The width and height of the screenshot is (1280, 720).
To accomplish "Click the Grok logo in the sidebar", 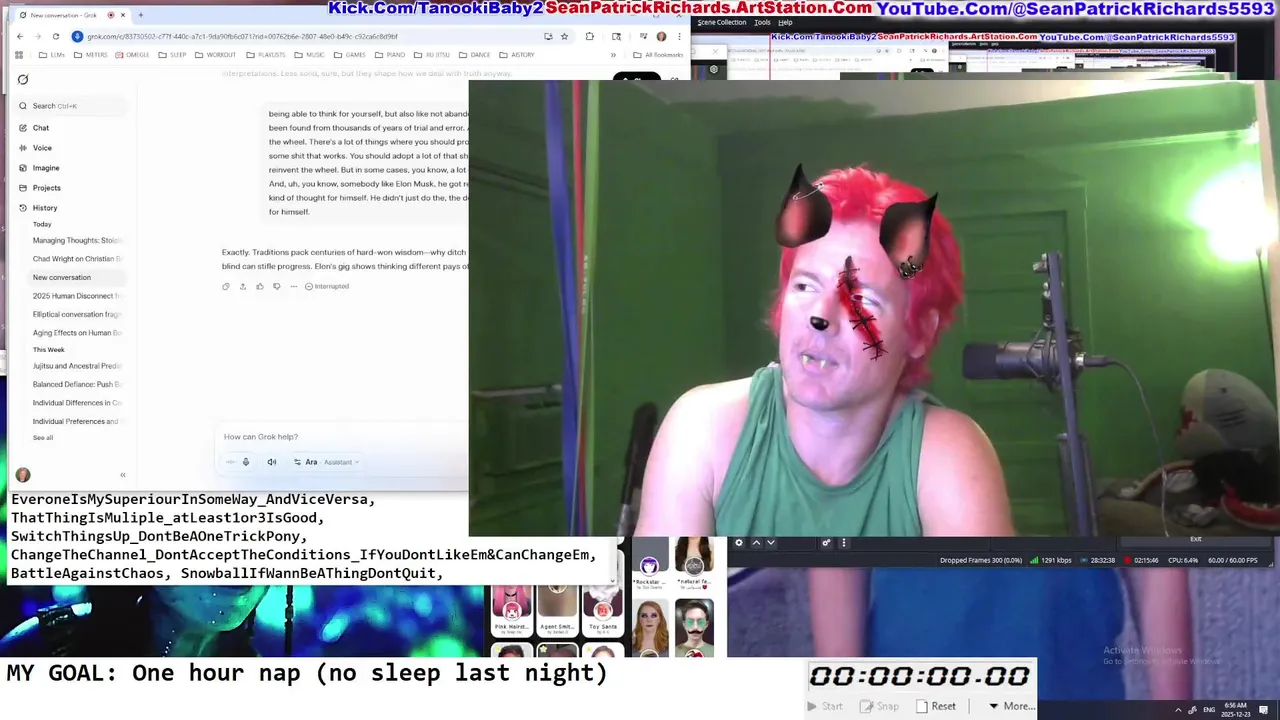I will 23,80.
